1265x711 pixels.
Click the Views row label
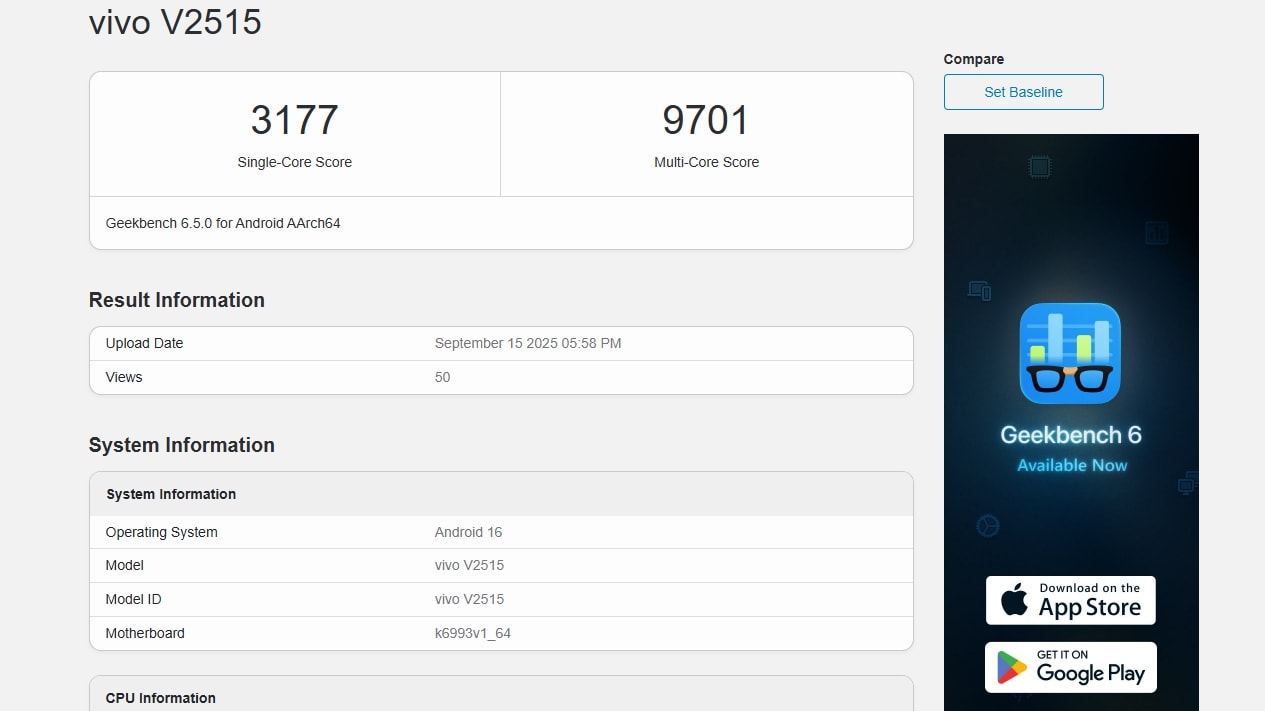point(124,377)
